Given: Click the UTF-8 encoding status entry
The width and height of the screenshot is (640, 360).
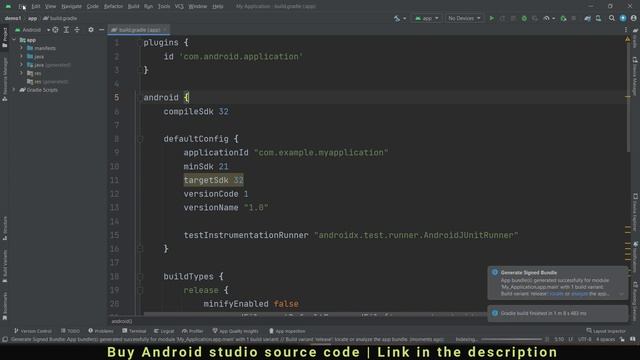Looking at the screenshot, I should click(x=585, y=340).
